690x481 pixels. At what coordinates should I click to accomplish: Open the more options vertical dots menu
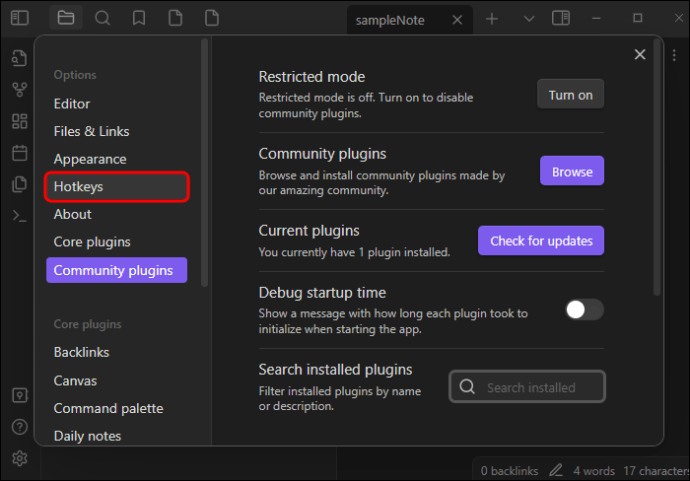pos(674,55)
